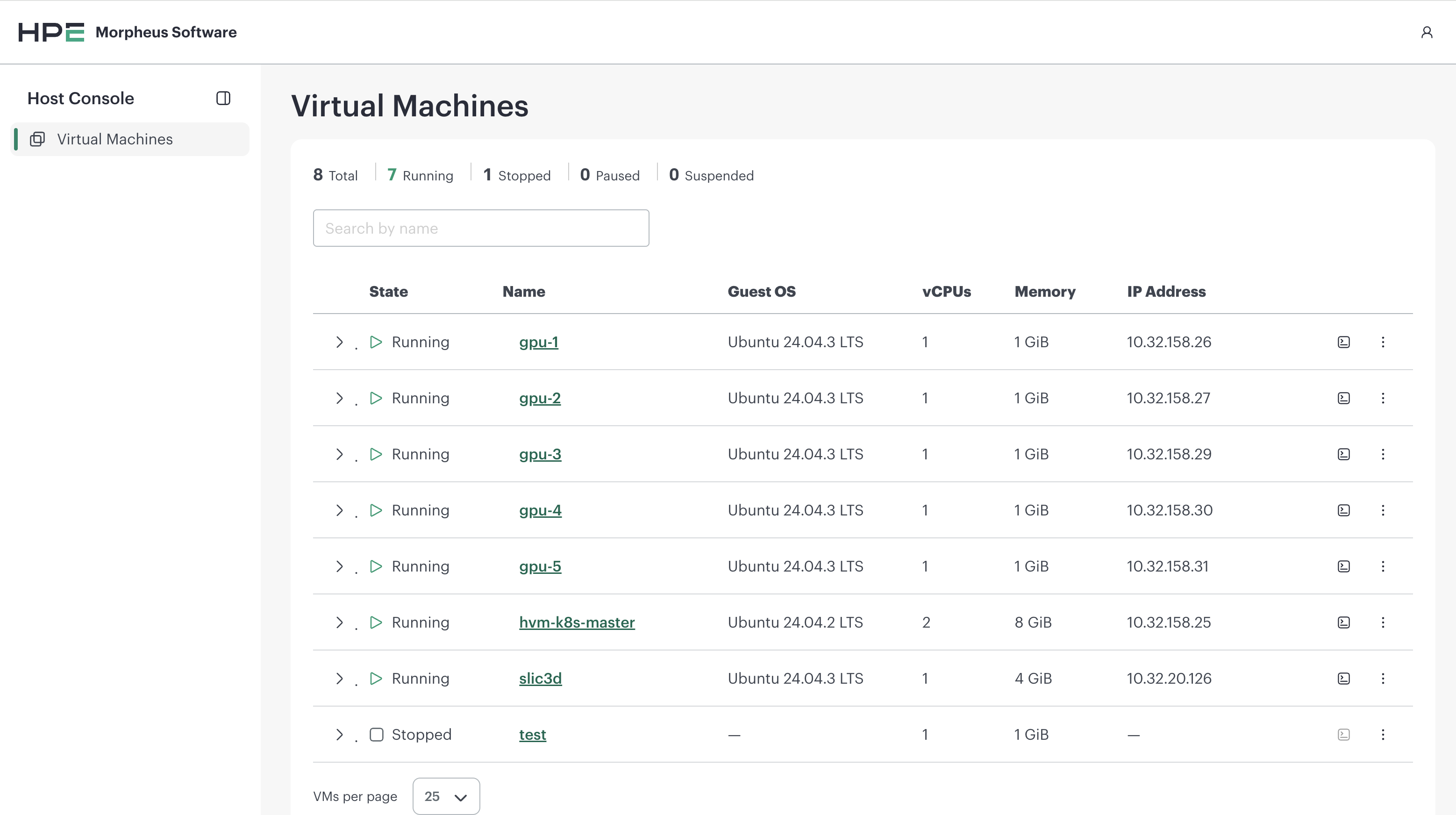Open console for slic3d
This screenshot has height=815, width=1456.
[1343, 678]
